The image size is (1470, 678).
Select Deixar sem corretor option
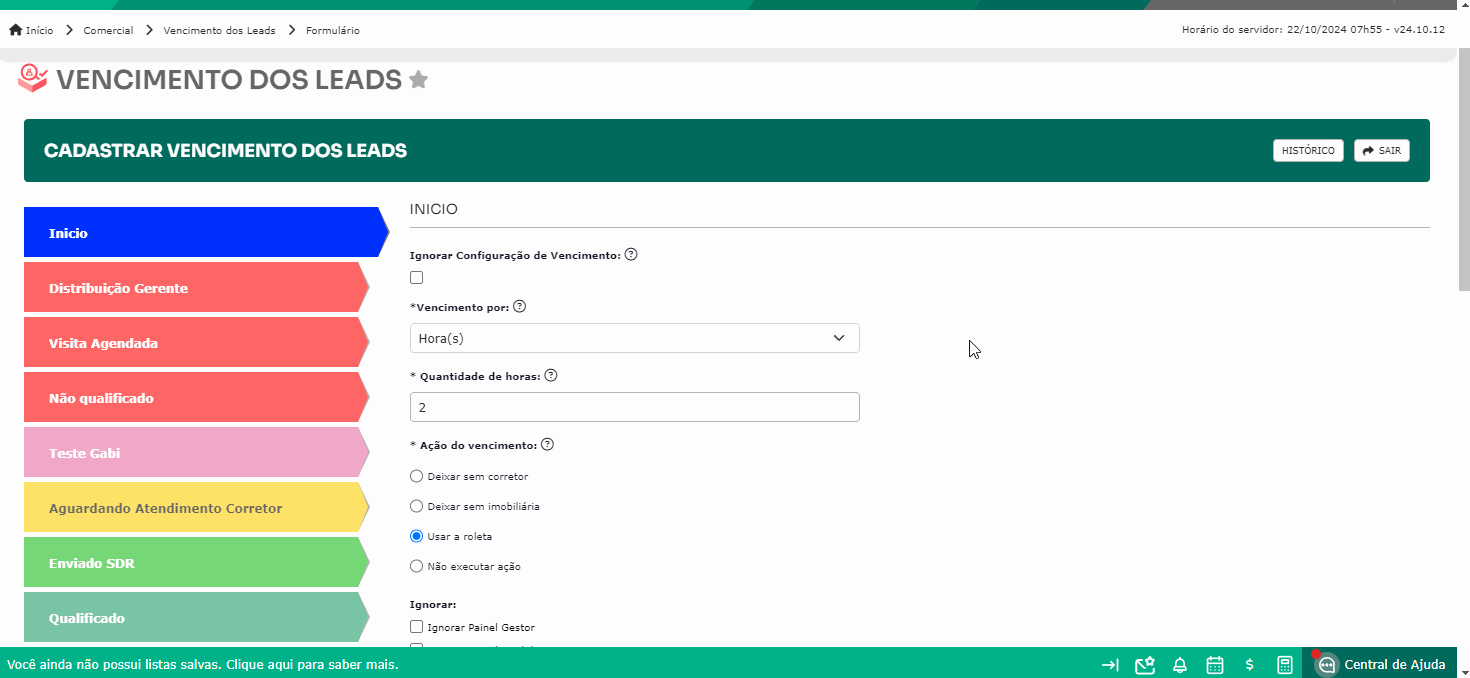(417, 476)
